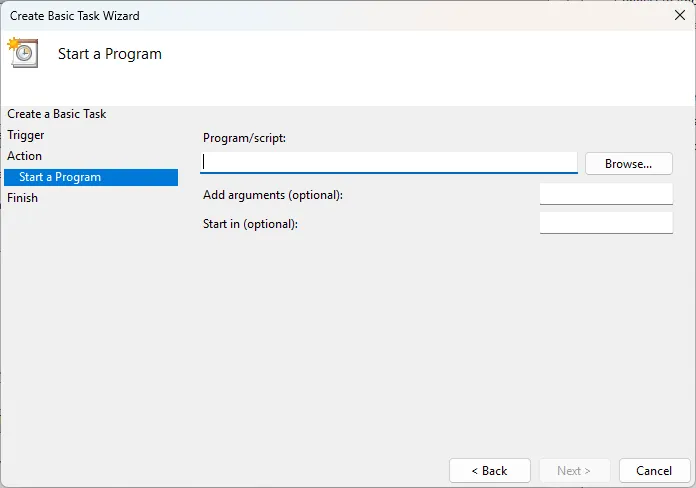Cancel the Create Basic Task Wizard
The width and height of the screenshot is (696, 488).
[654, 470]
